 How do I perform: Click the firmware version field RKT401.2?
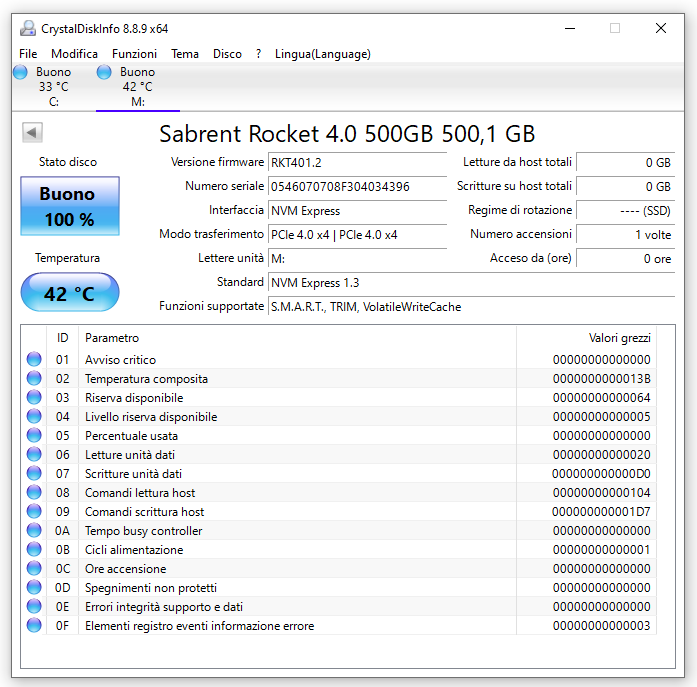pyautogui.click(x=357, y=162)
